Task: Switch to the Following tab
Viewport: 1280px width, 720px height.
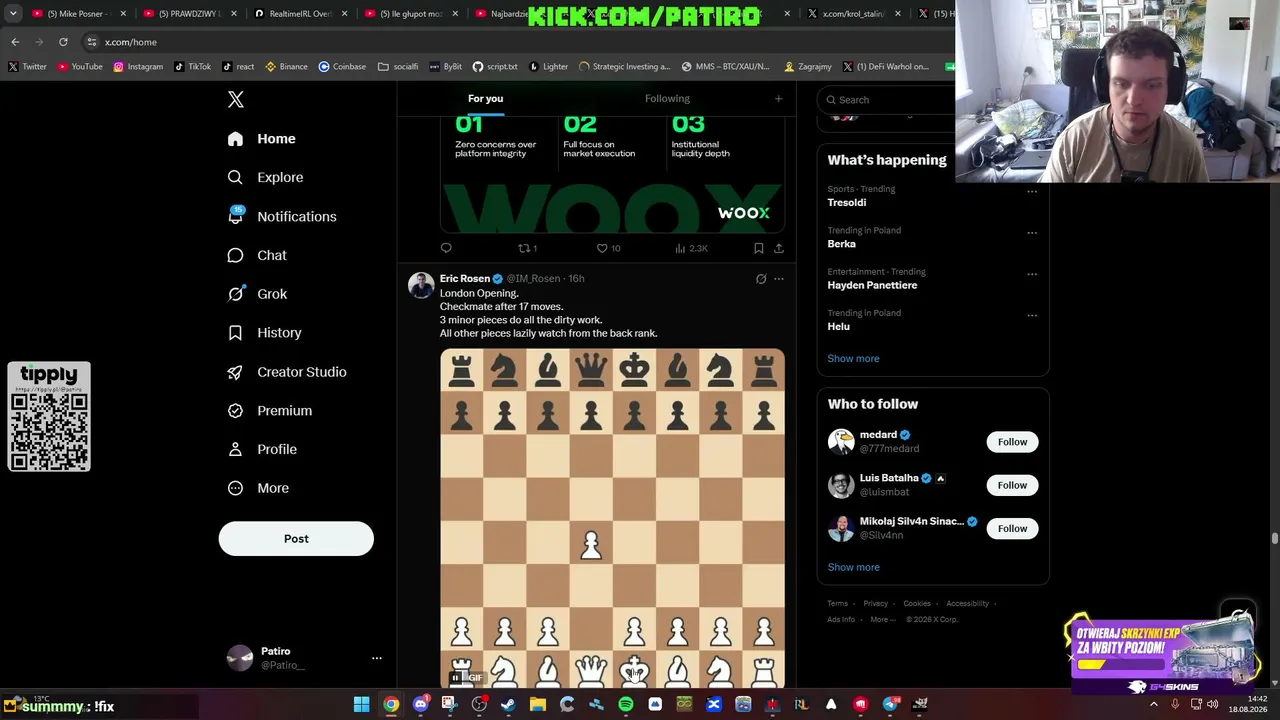Action: tap(667, 98)
